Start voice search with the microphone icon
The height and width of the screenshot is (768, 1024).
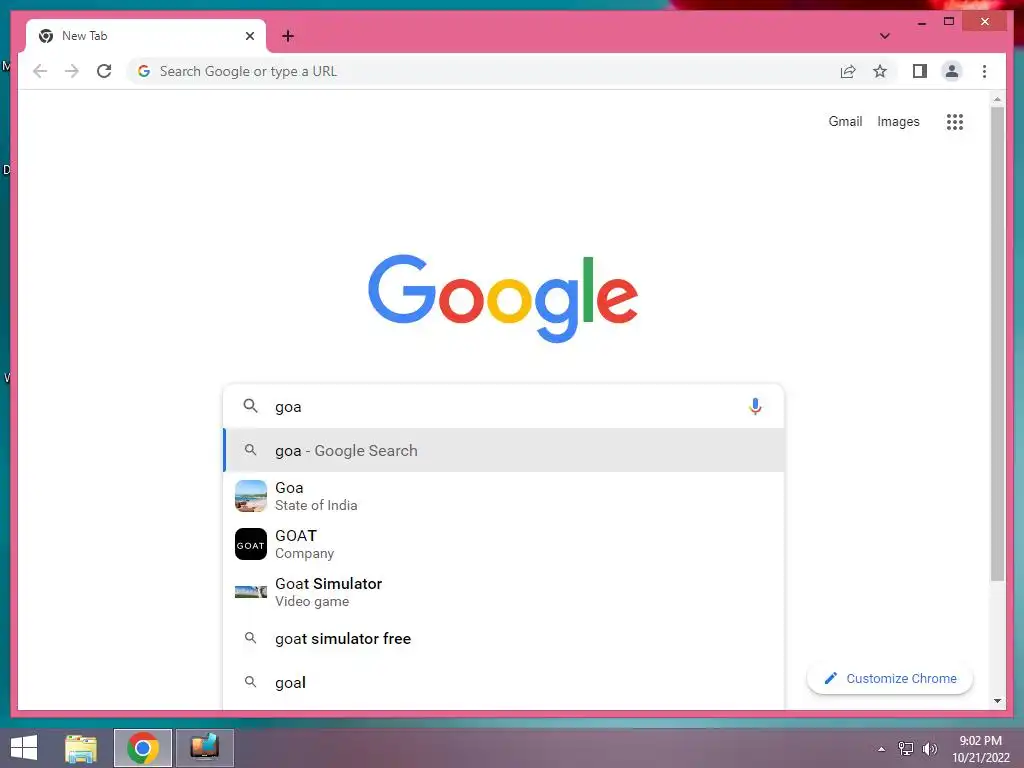tap(755, 406)
